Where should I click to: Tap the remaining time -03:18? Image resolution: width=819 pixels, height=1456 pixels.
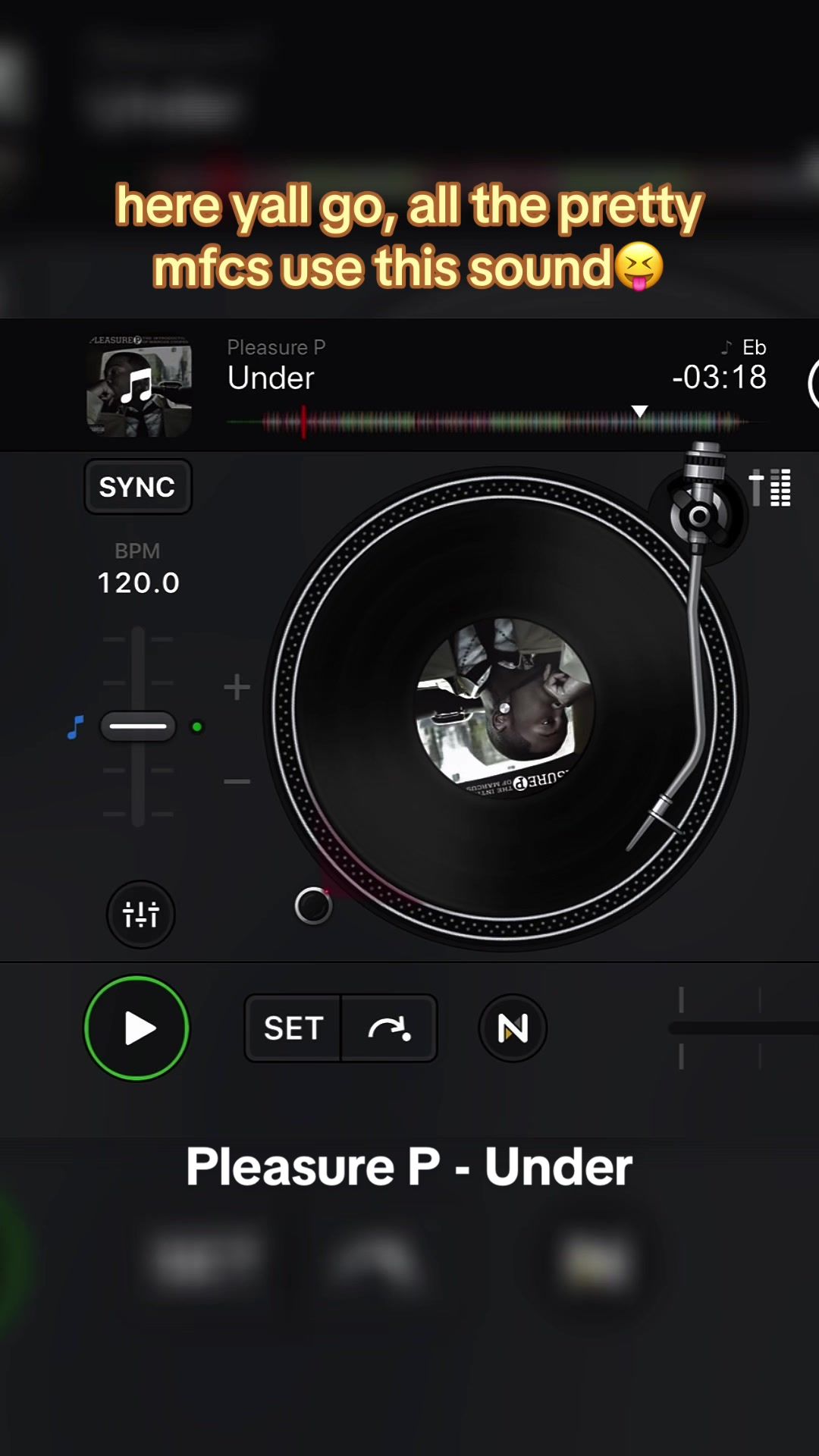tap(719, 377)
